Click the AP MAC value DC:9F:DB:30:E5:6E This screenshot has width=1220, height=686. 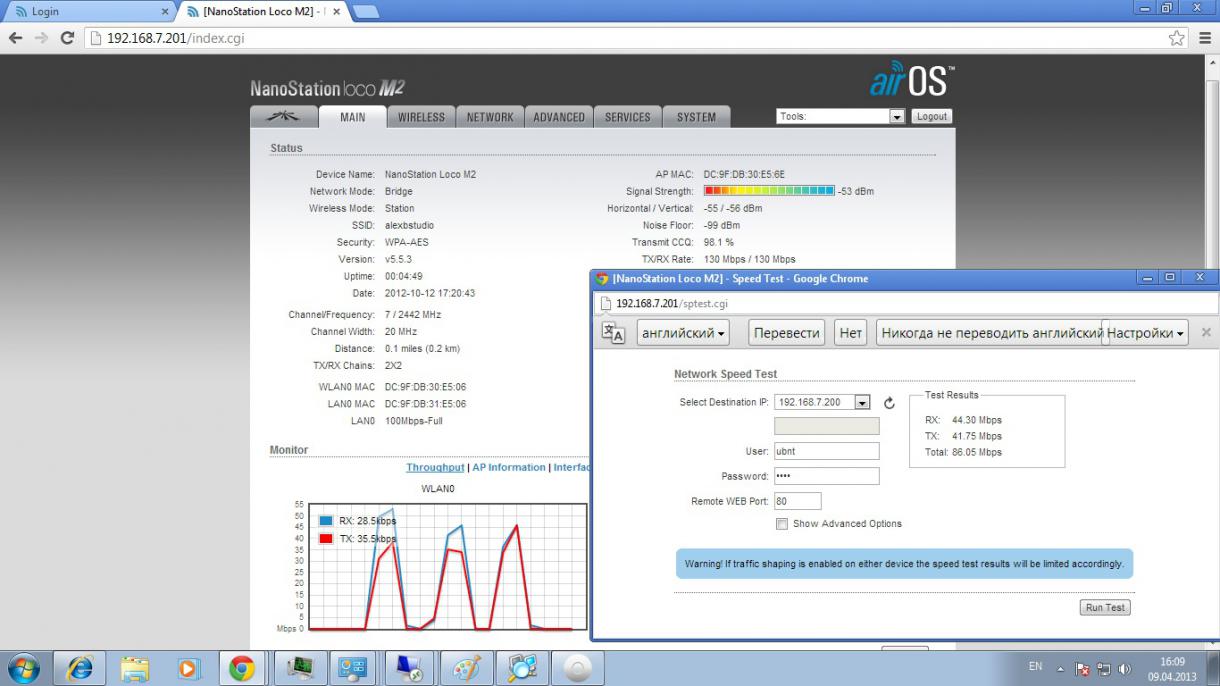coord(744,174)
